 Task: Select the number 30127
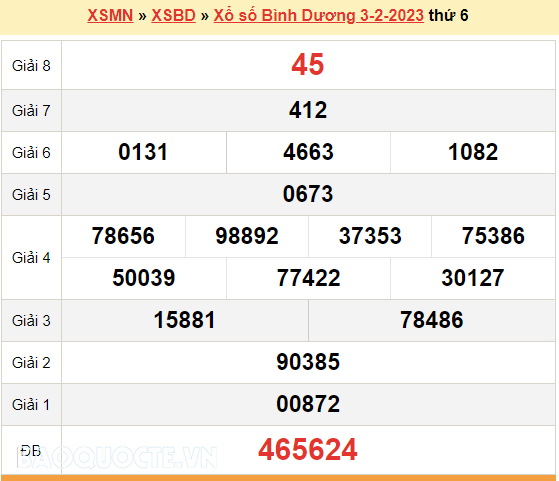click(x=473, y=278)
